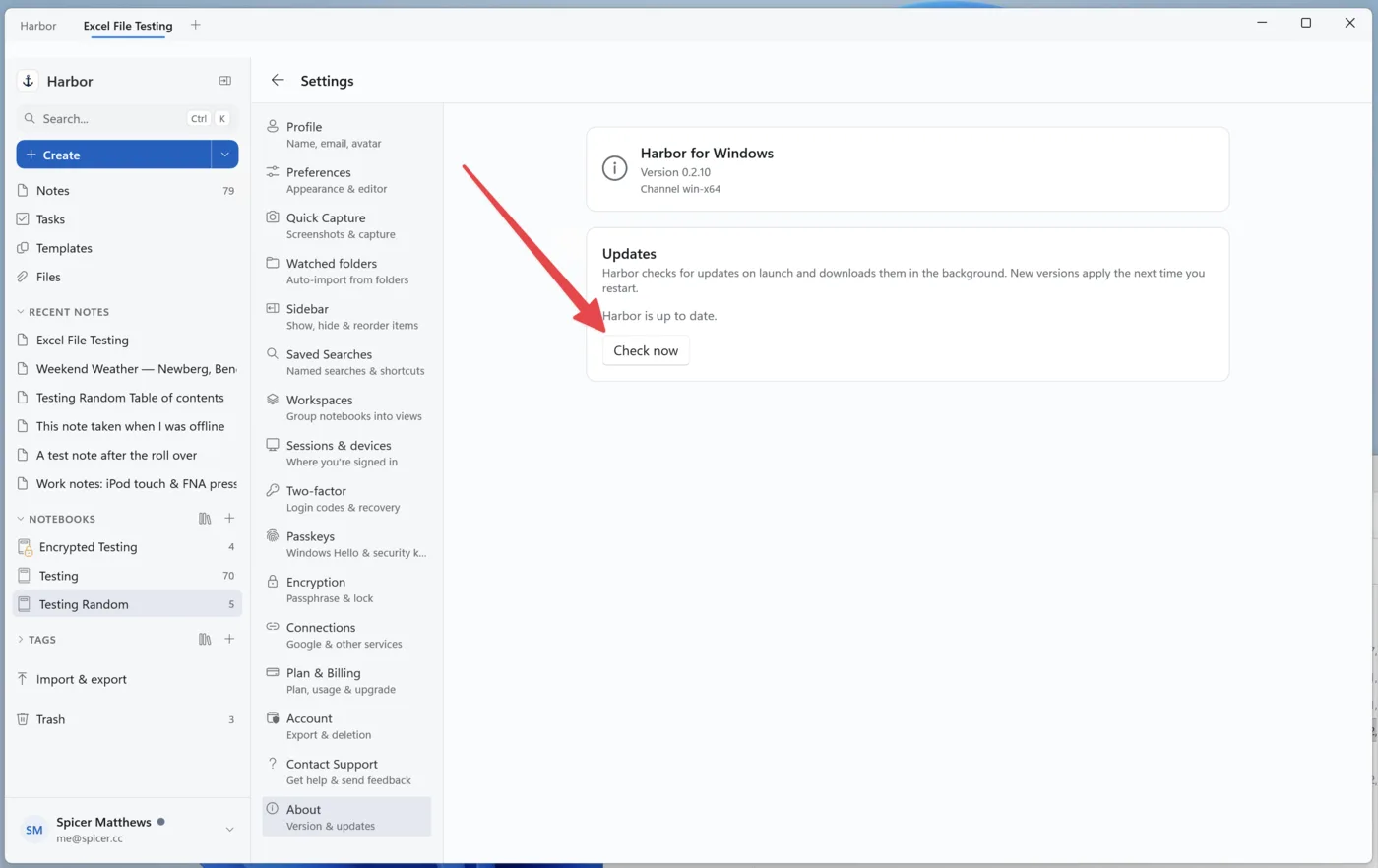Open Templates in the sidebar
The height and width of the screenshot is (868, 1378).
coord(127,248)
